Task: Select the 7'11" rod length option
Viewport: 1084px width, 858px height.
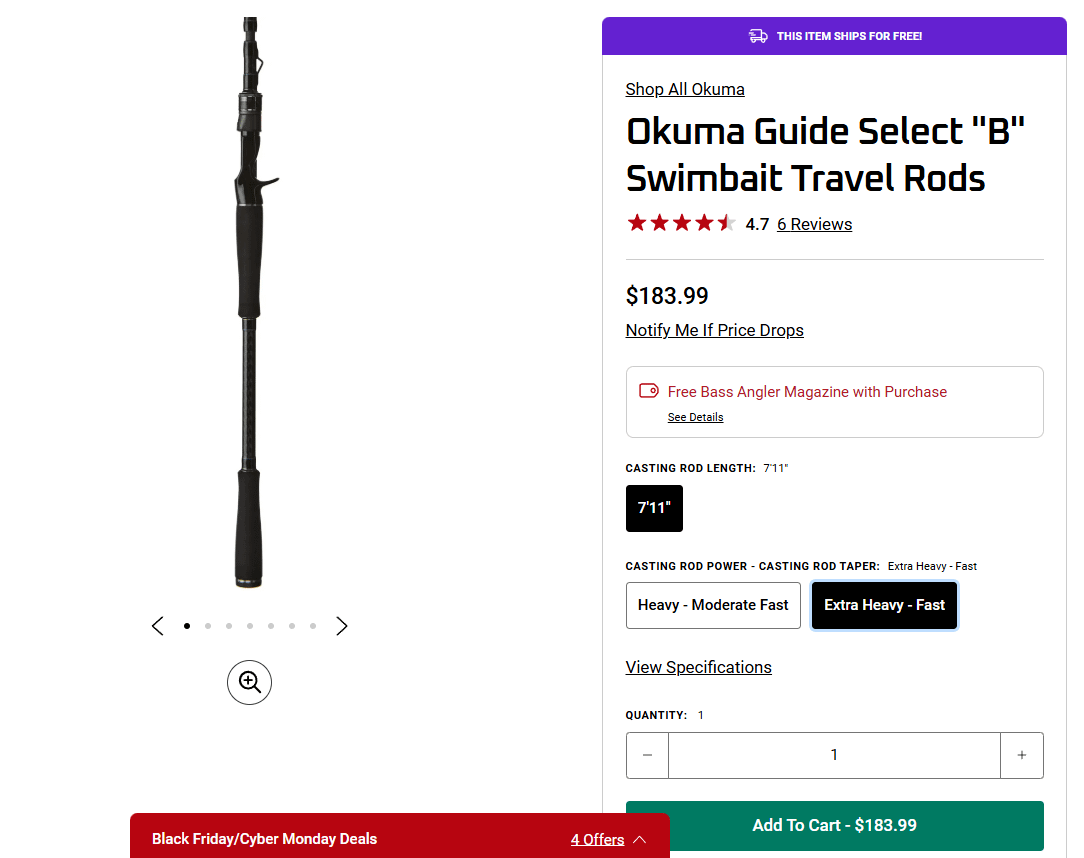Action: tap(654, 508)
